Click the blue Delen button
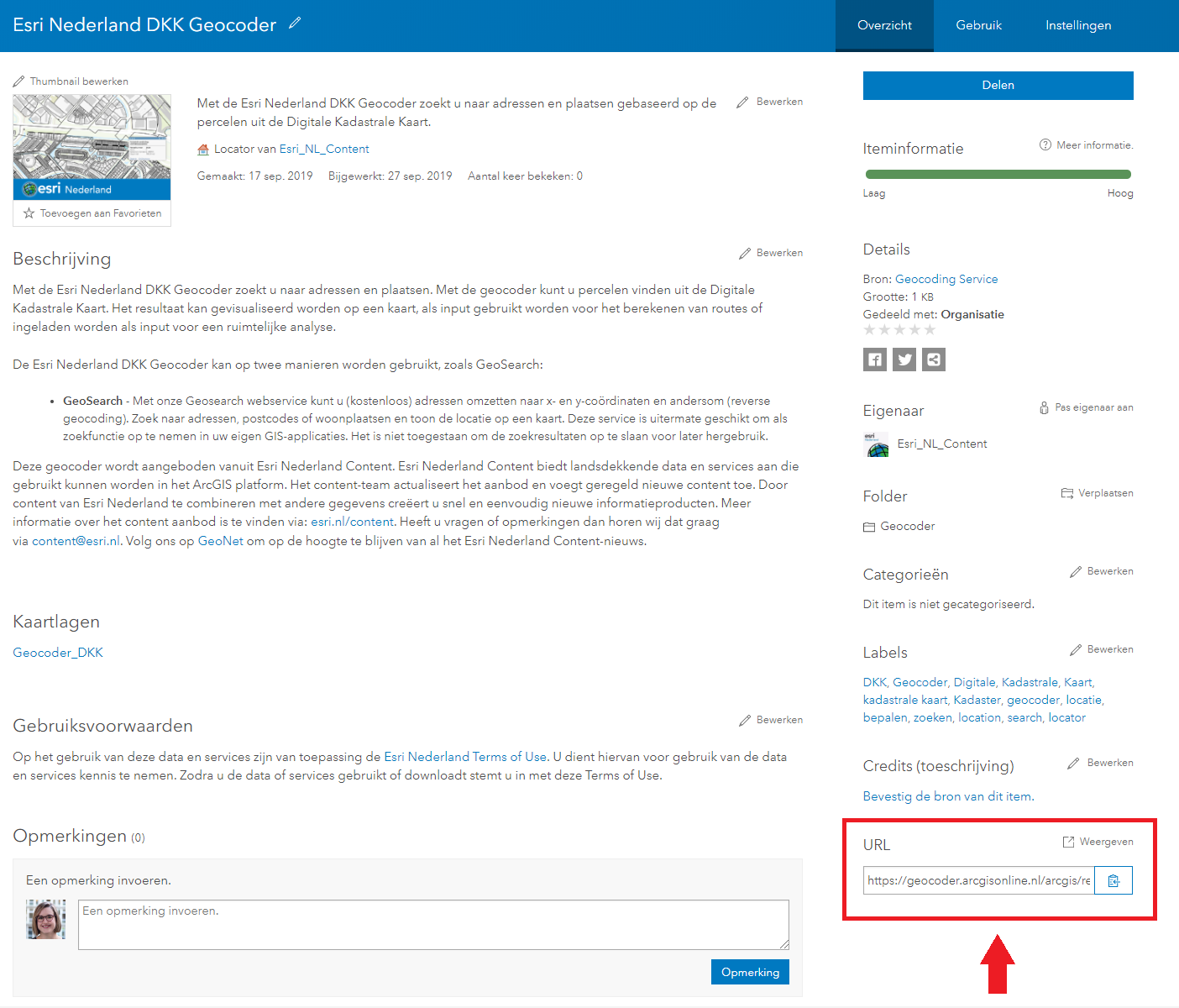Image resolution: width=1179 pixels, height=1008 pixels. [x=998, y=86]
